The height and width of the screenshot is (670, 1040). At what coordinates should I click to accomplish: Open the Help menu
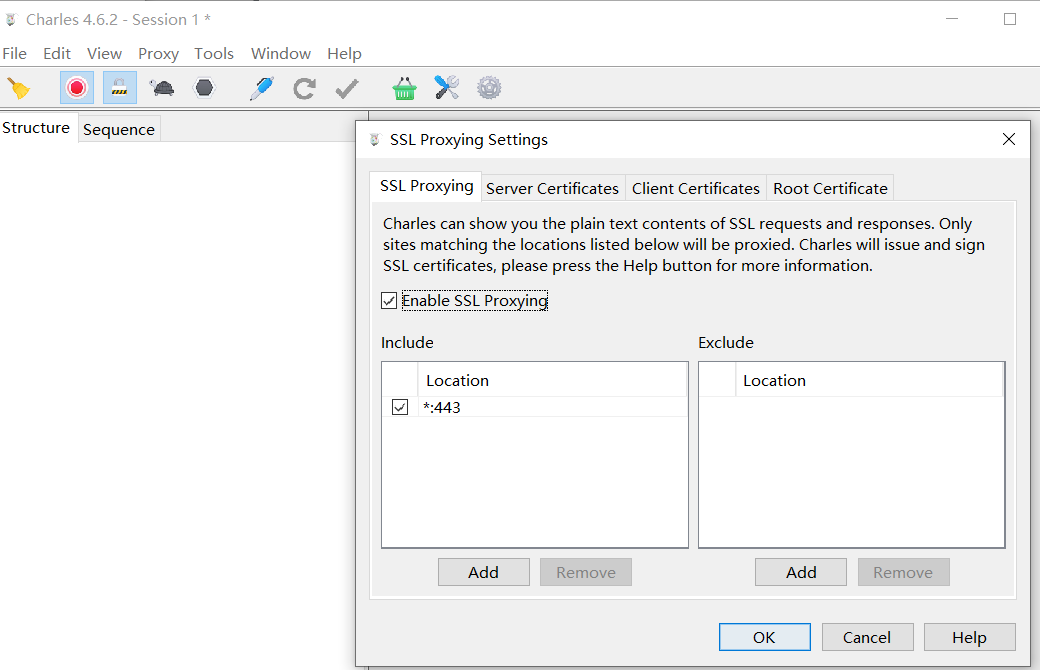click(344, 54)
